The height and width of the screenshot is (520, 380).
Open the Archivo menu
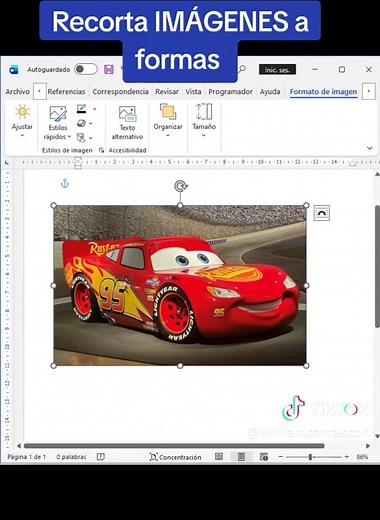click(18, 91)
